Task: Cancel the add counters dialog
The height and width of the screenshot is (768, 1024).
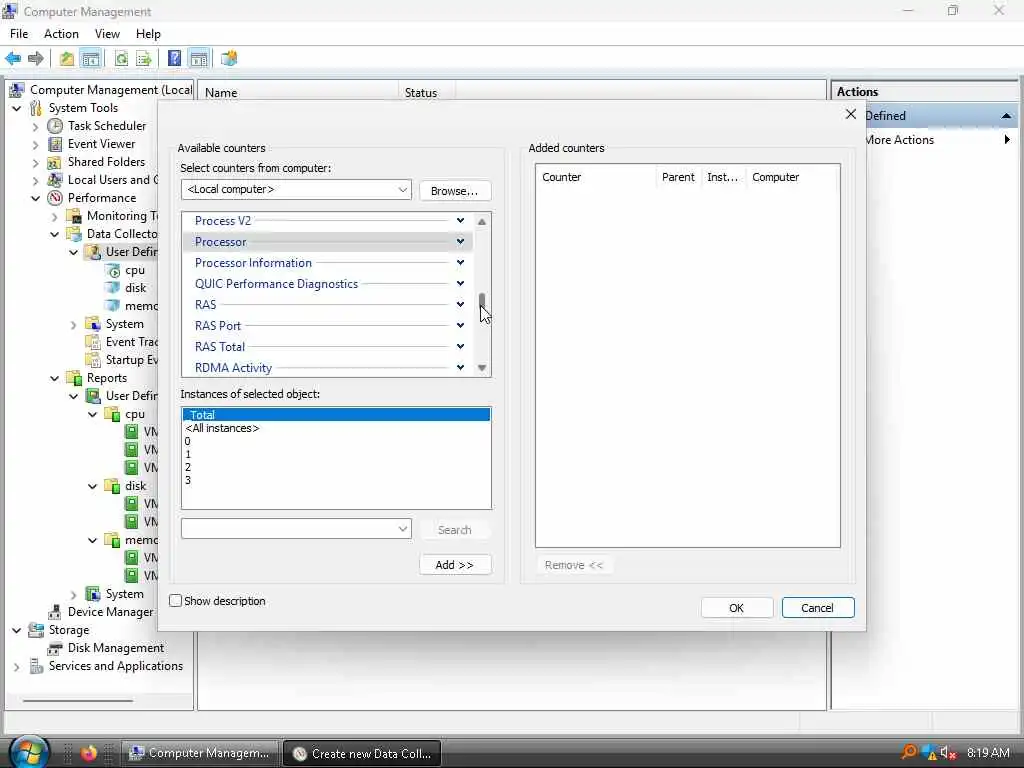Action: (x=818, y=608)
